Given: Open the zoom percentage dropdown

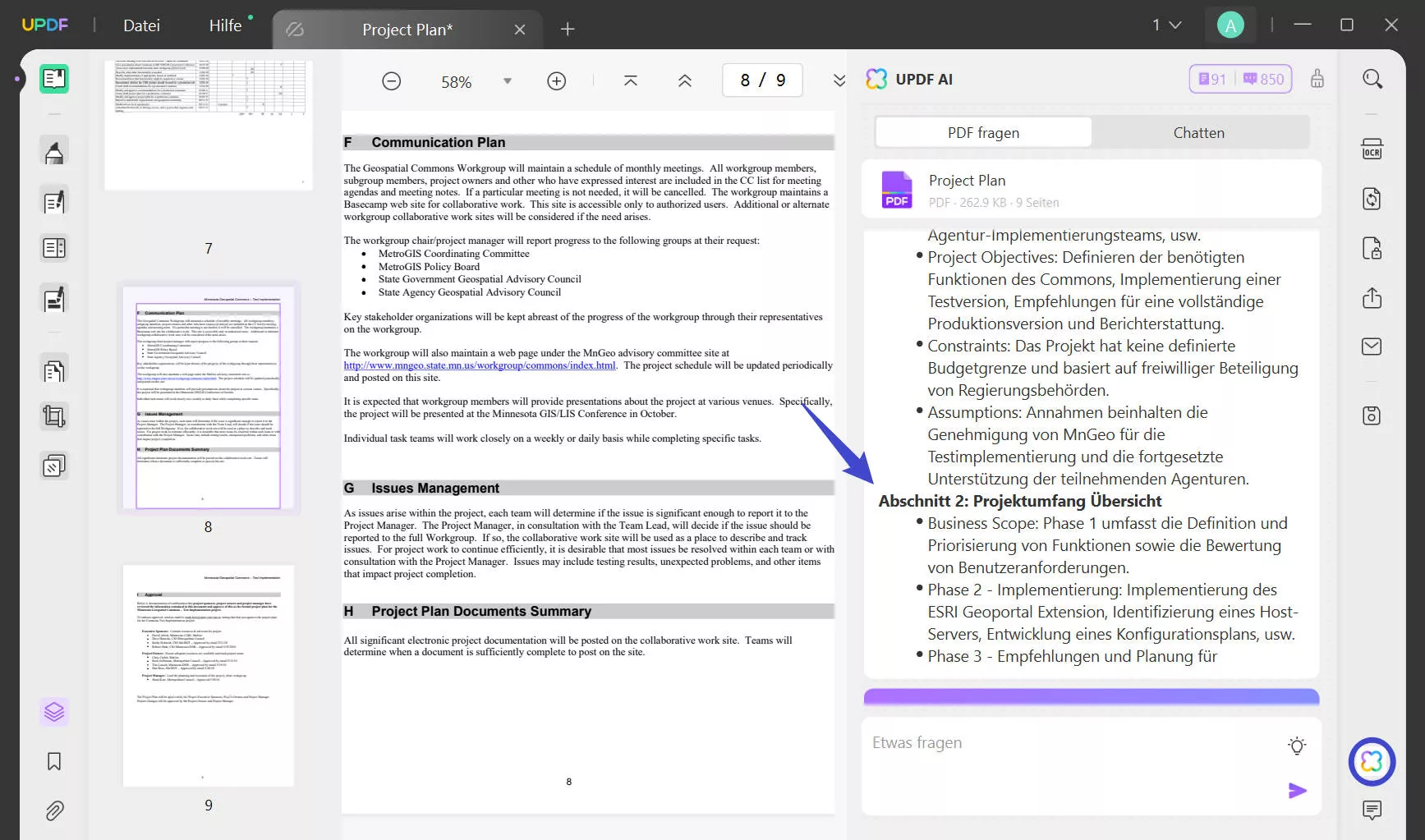Looking at the screenshot, I should (x=508, y=80).
